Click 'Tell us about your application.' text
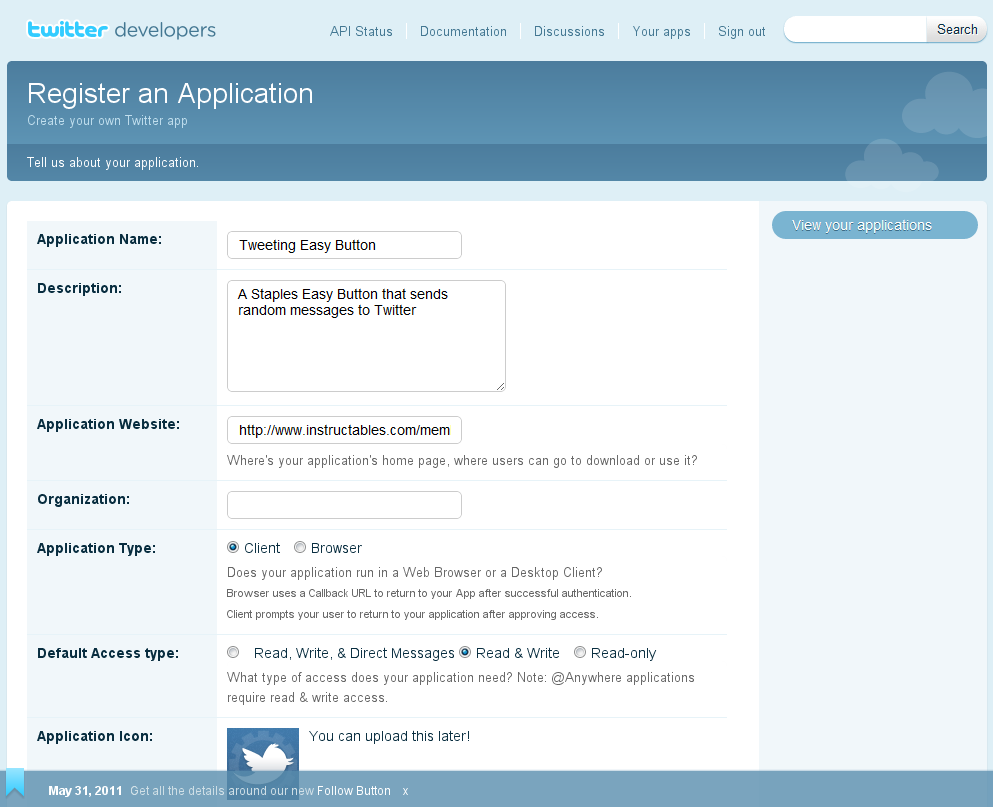Viewport: 993px width, 807px height. 113,163
